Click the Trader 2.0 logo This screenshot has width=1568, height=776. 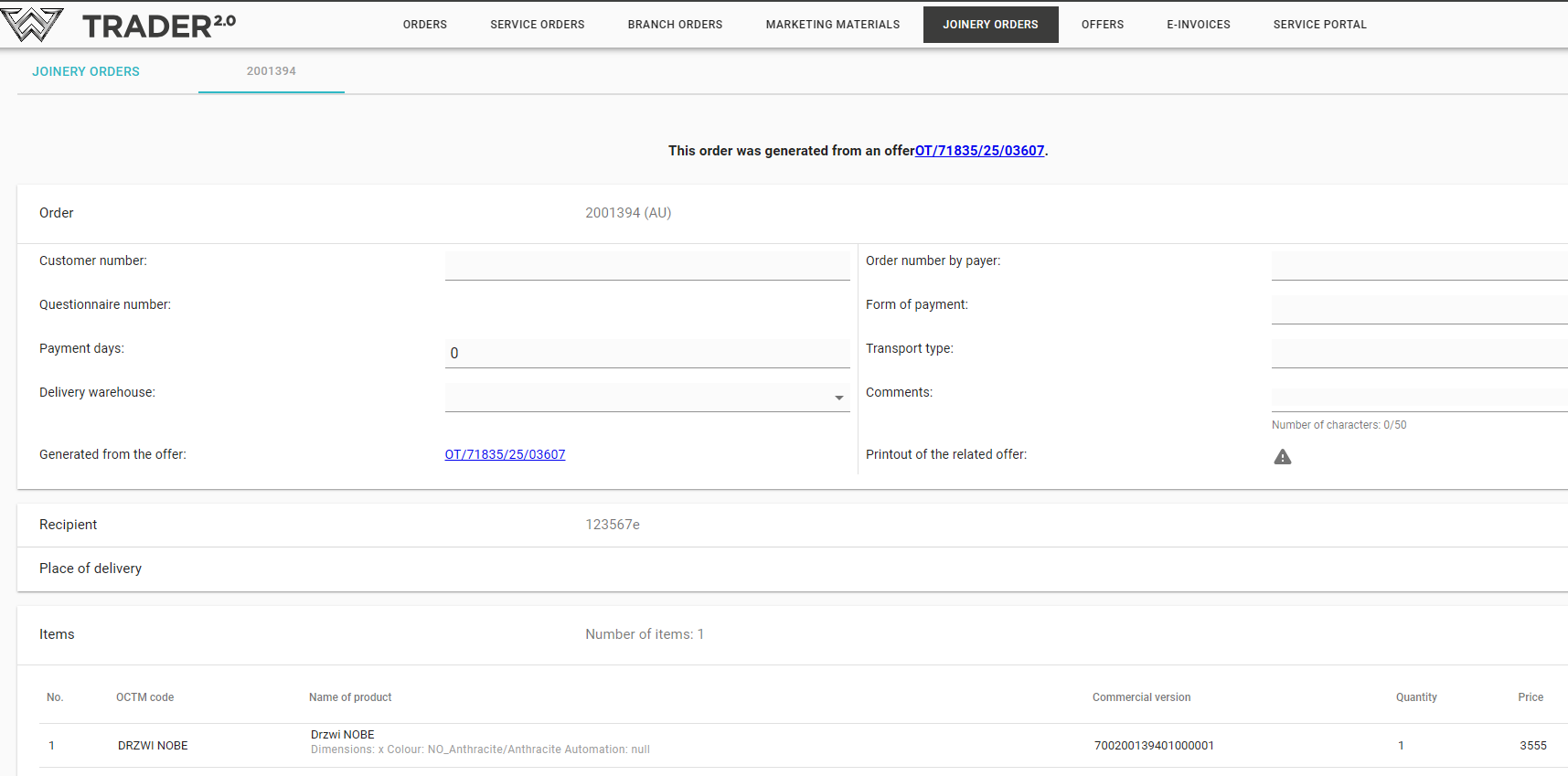click(x=119, y=25)
